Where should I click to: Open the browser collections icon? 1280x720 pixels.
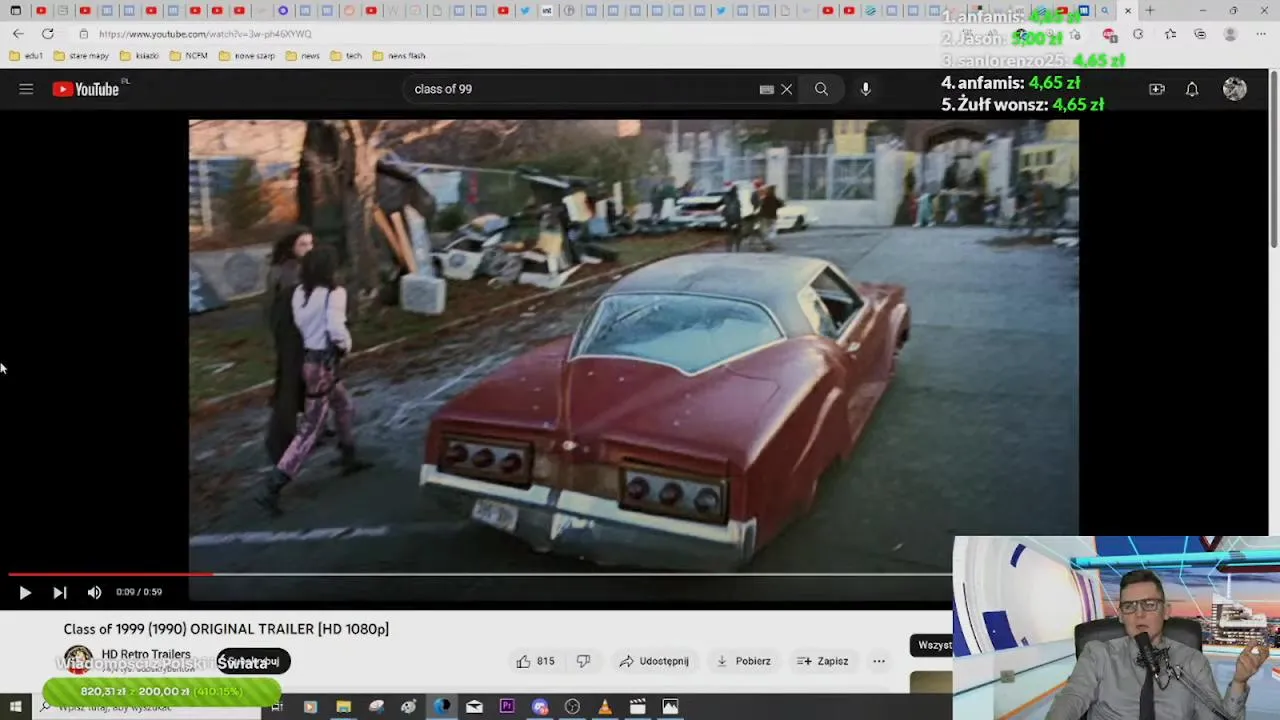coord(1200,34)
